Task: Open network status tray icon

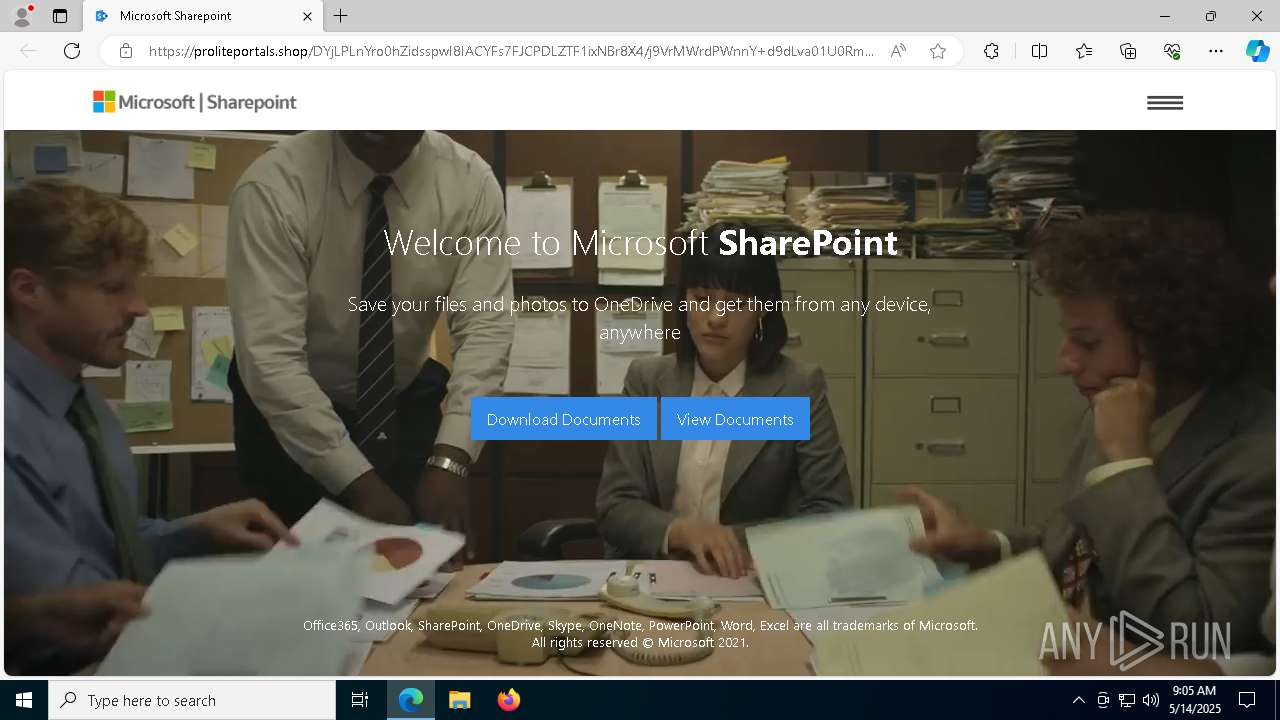Action: [1127, 700]
